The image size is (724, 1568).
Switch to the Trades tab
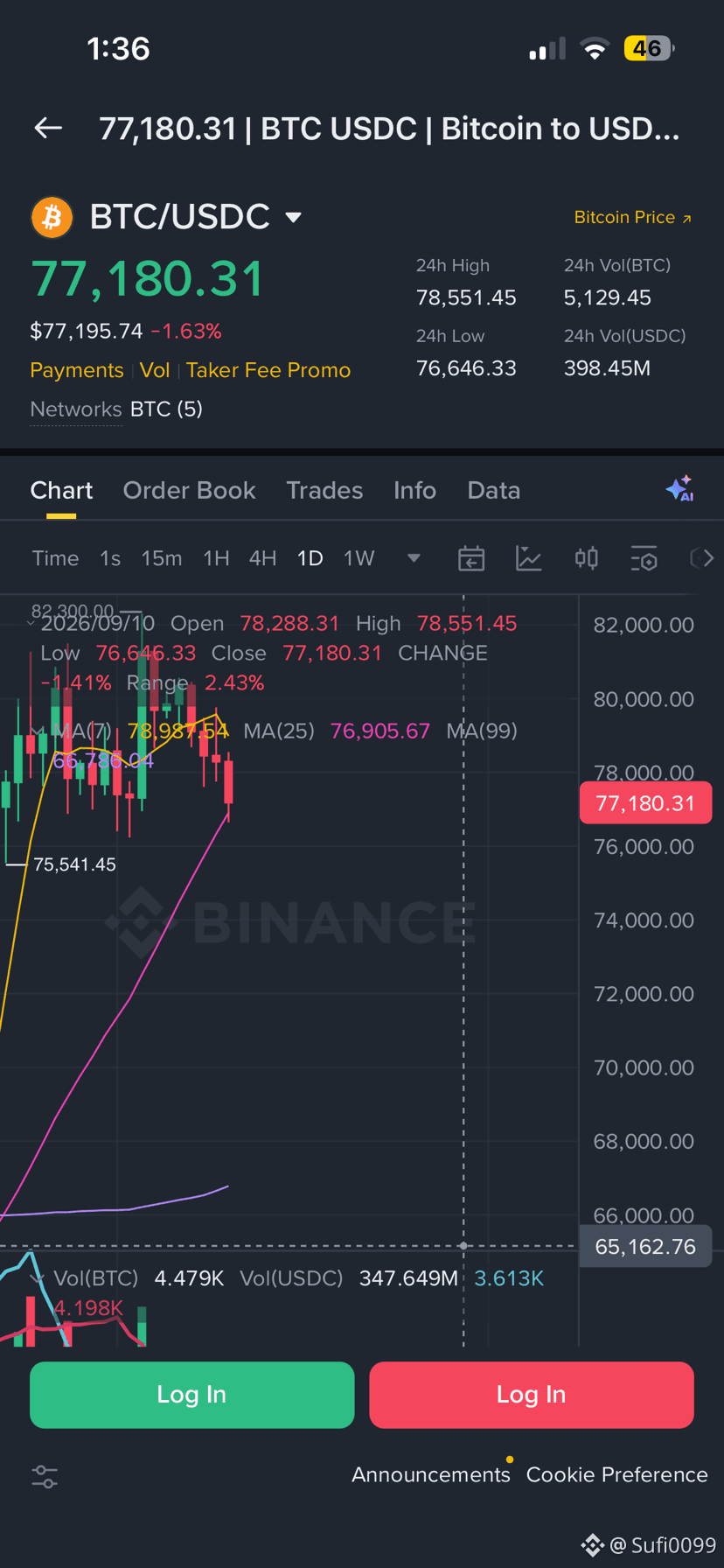coord(324,490)
